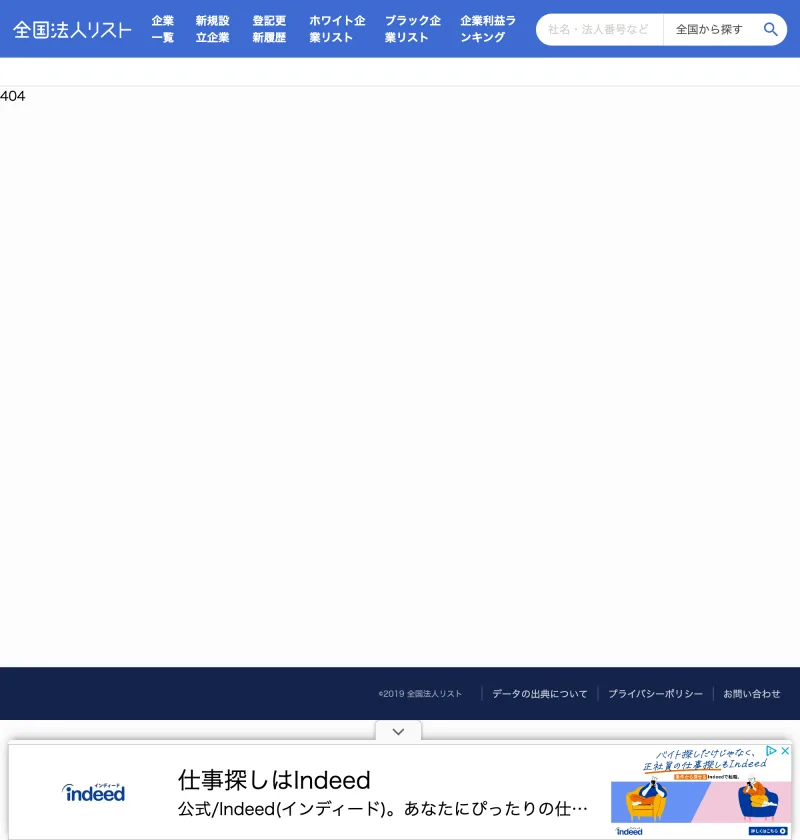Open the 新規設立企業 menu item
This screenshot has height=840, width=800.
[212, 29]
